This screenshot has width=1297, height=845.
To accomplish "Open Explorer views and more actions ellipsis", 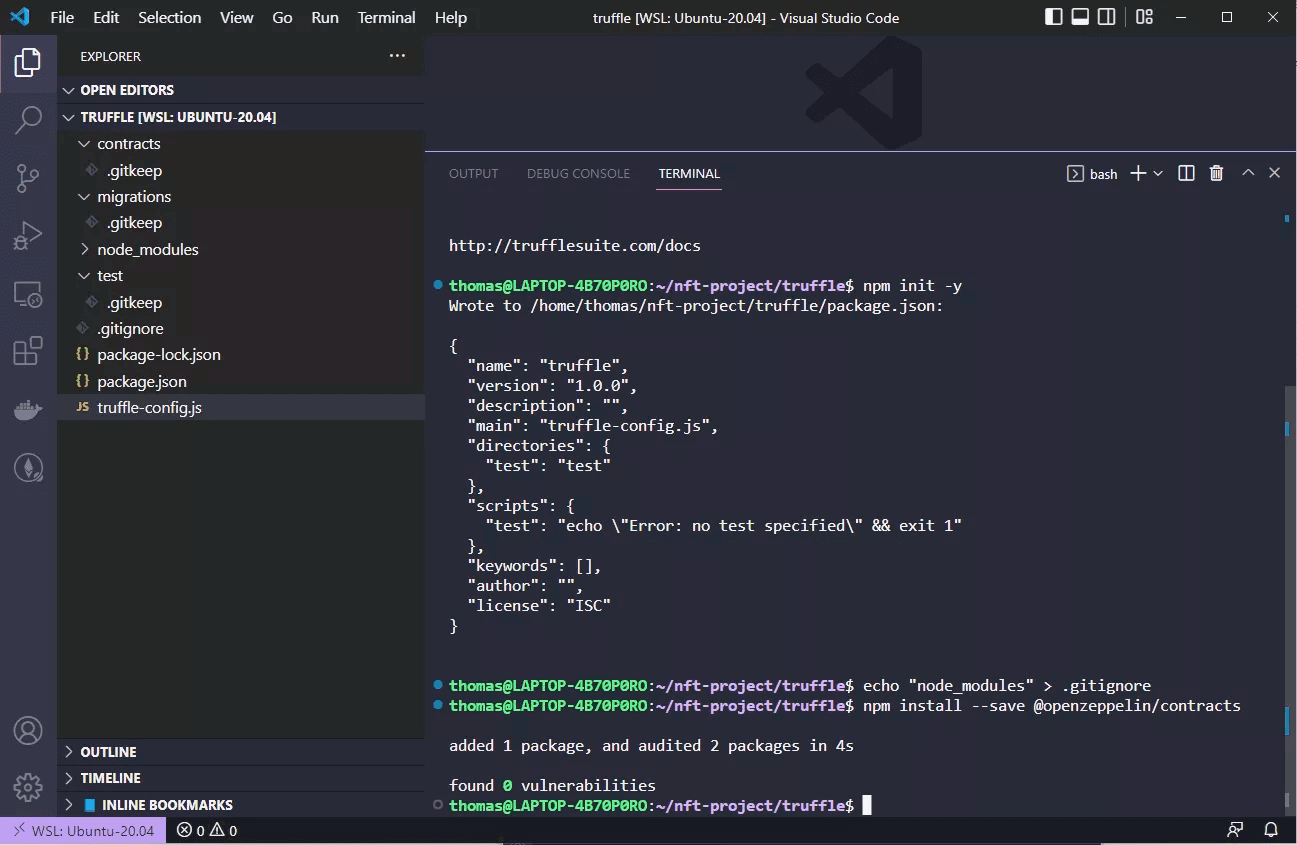I will pos(397,56).
